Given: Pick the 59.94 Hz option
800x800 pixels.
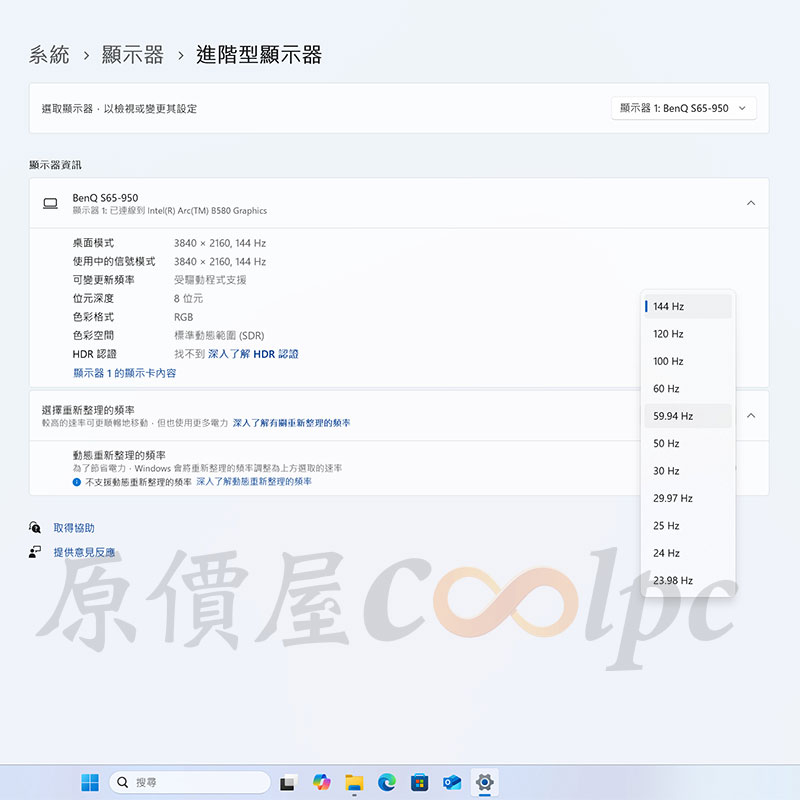Looking at the screenshot, I should click(688, 416).
